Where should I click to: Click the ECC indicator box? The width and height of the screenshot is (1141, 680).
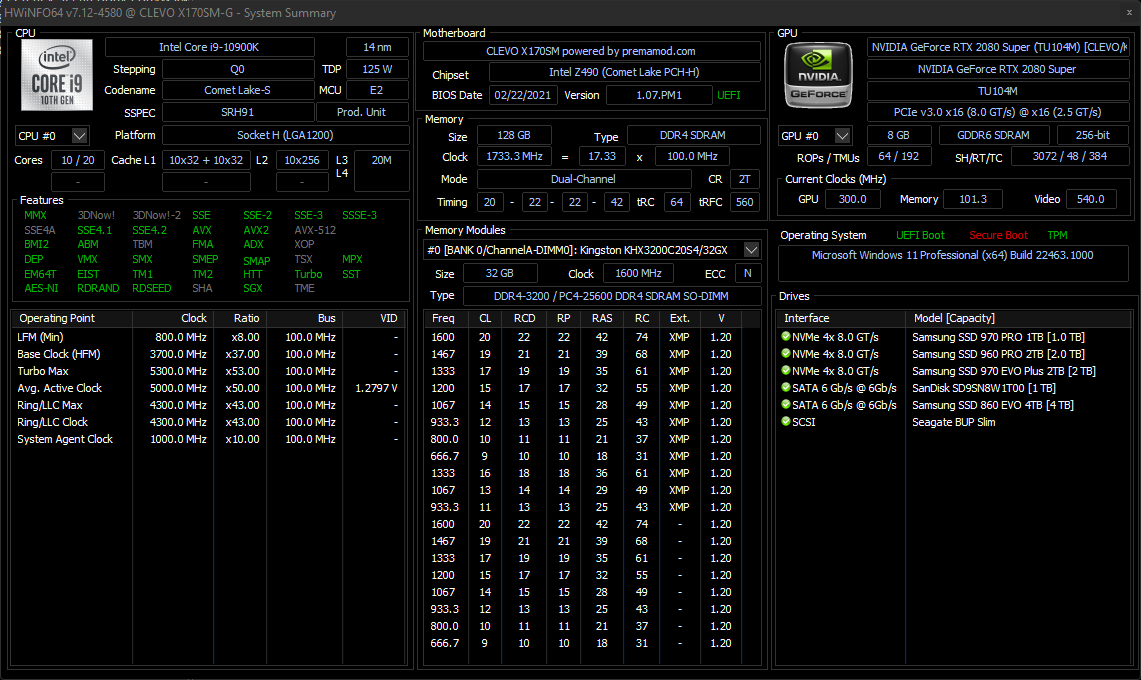point(746,273)
